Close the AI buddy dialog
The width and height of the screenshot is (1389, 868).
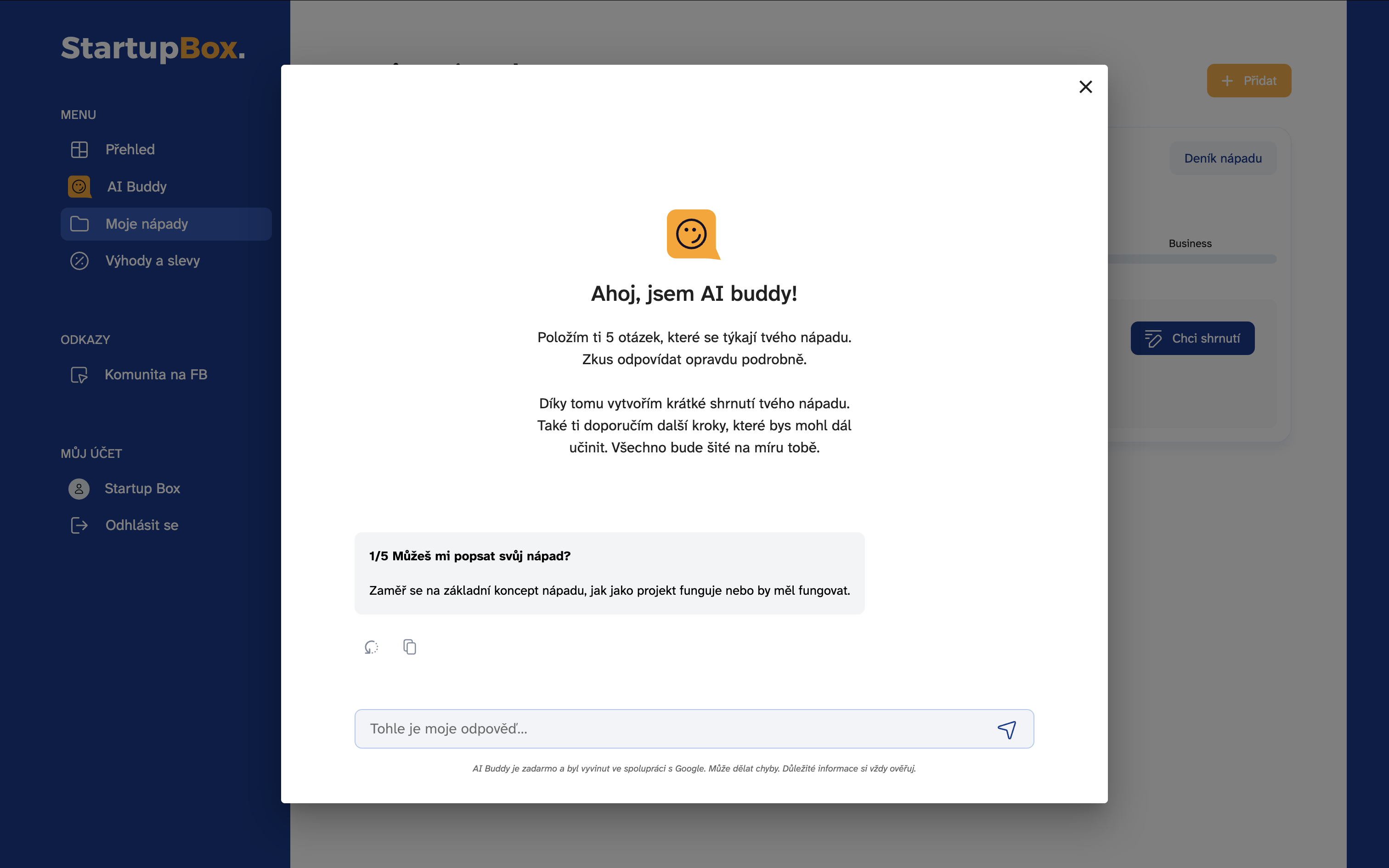click(x=1085, y=87)
